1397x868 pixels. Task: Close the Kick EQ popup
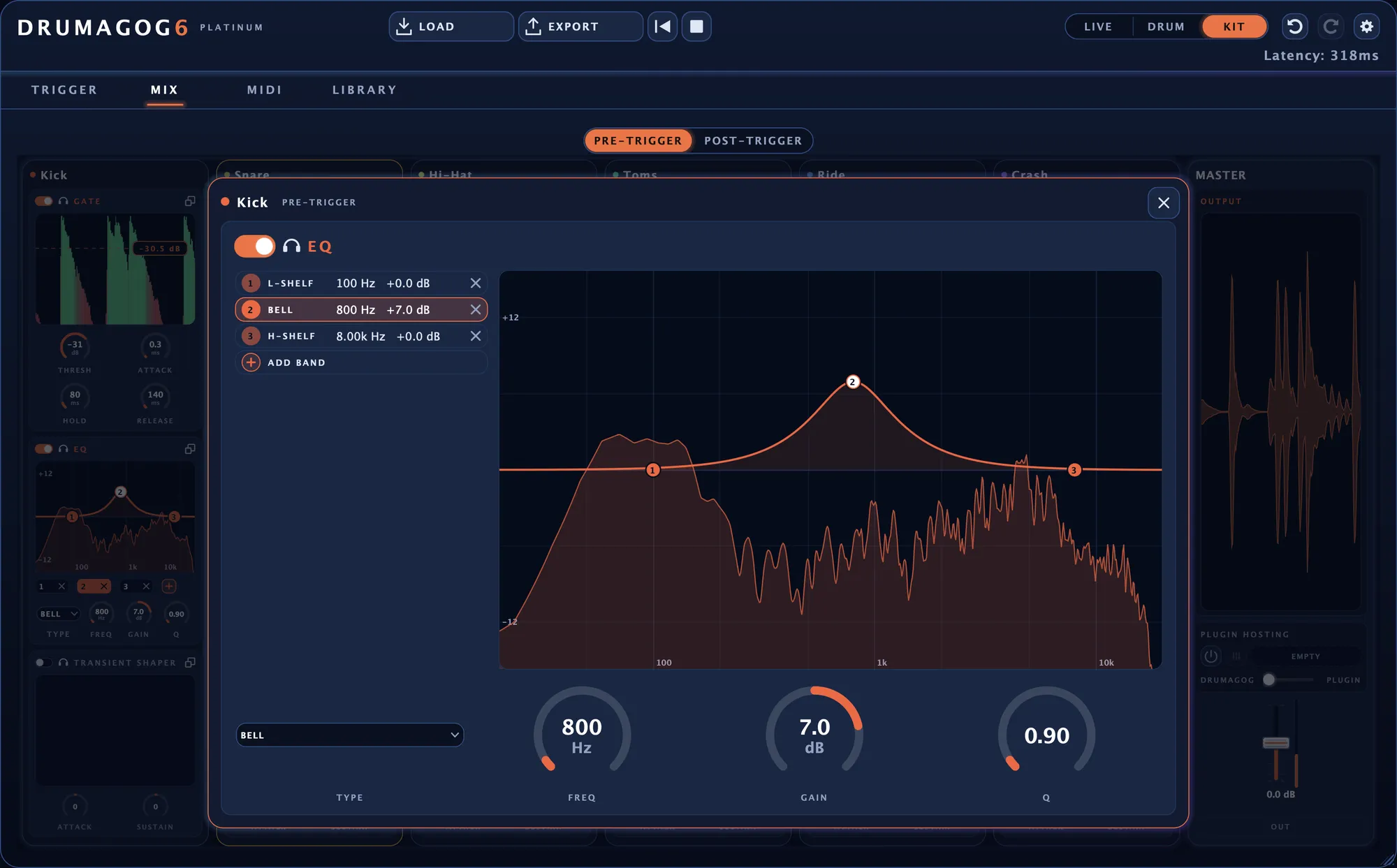click(x=1163, y=203)
